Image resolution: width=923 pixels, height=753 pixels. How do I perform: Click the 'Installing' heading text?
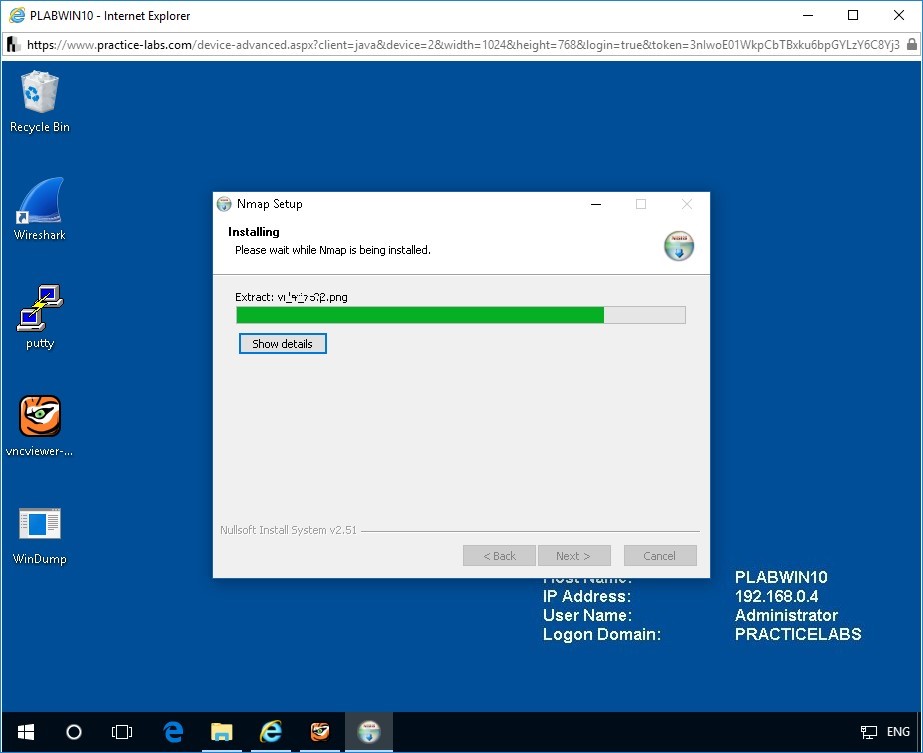tap(254, 232)
